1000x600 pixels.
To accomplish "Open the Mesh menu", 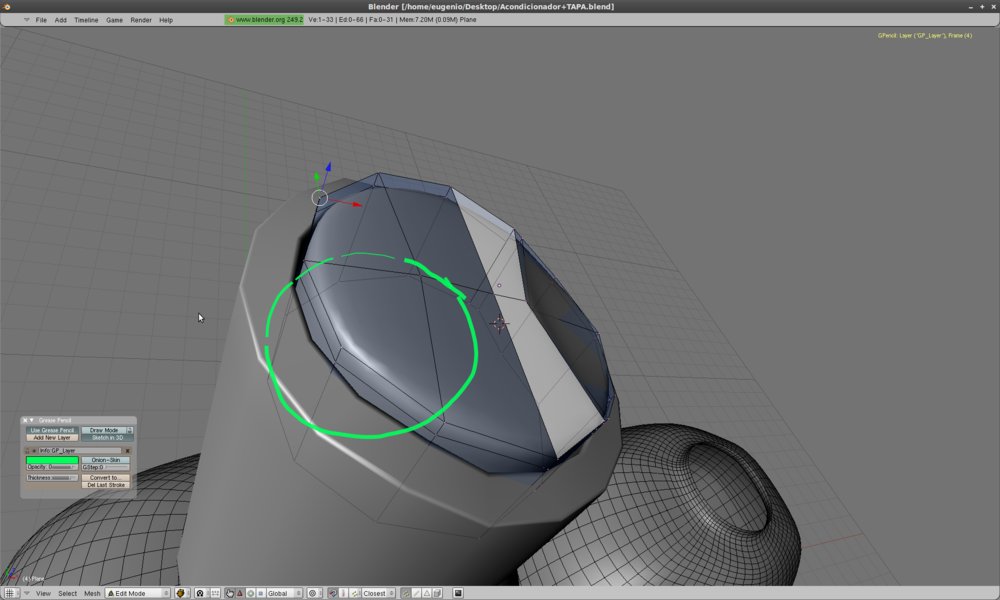I will tap(92, 593).
